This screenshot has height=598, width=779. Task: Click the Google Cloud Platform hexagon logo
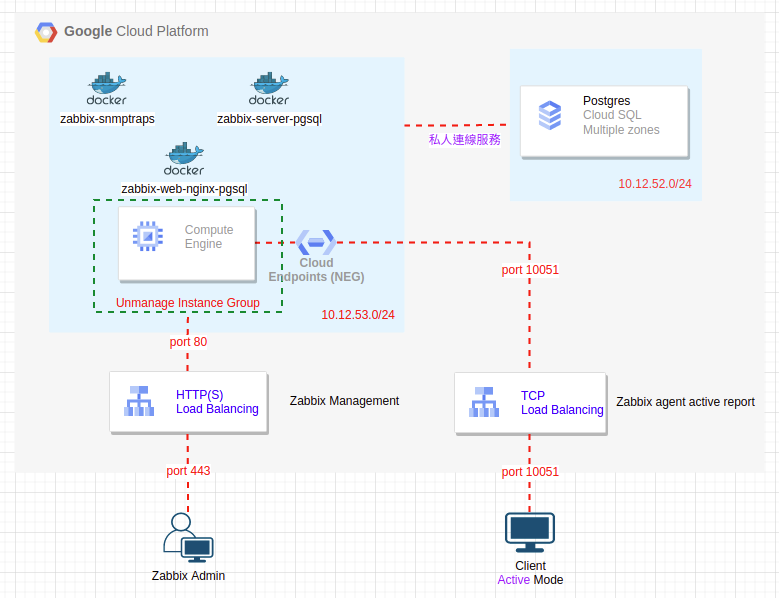46,32
